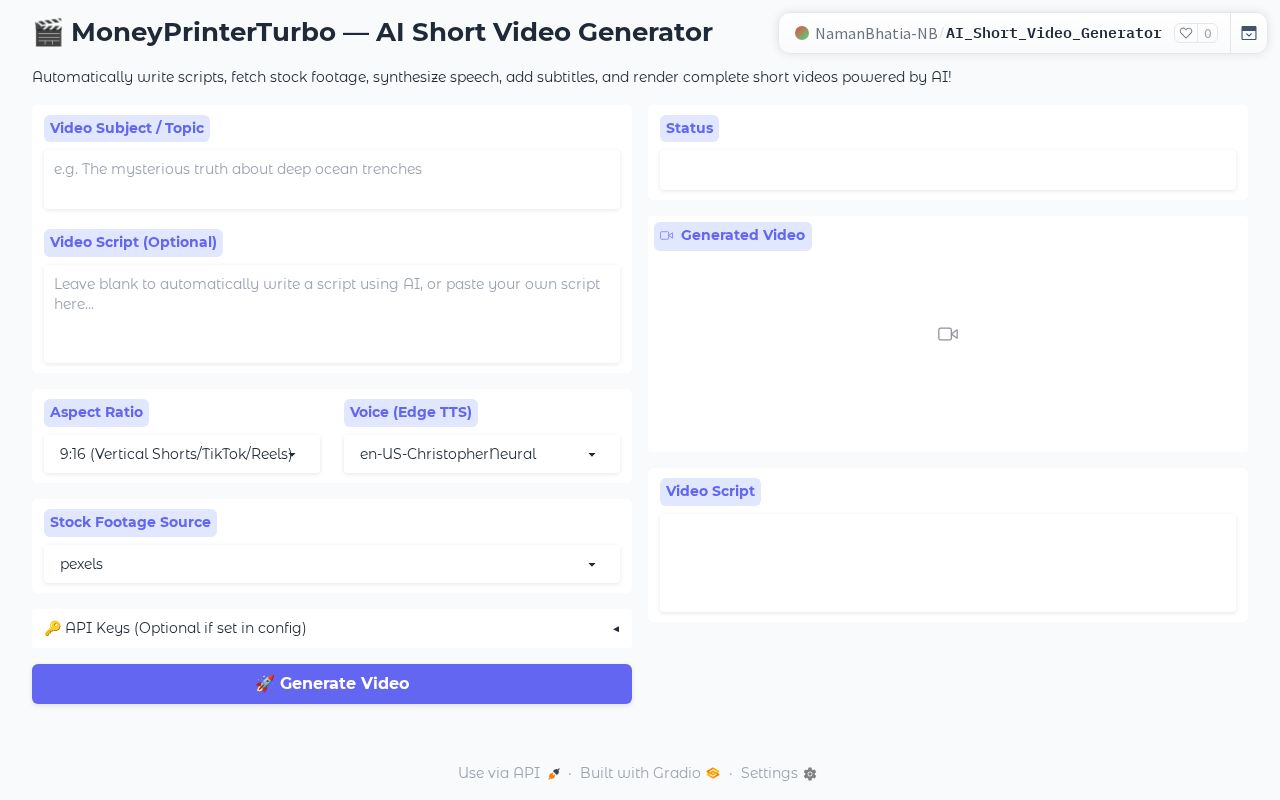Viewport: 1280px width, 800px height.
Task: Open the space menu icon at top right
Action: (x=1249, y=33)
